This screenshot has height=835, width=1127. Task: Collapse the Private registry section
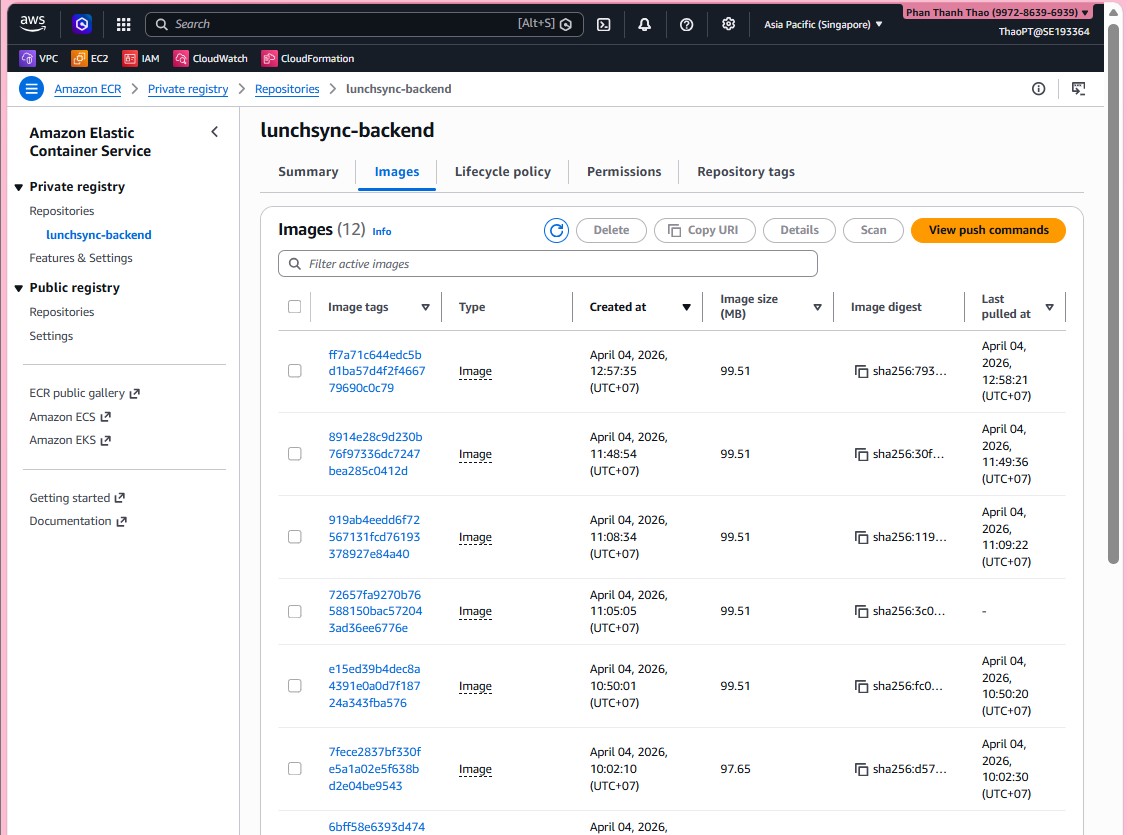[19, 187]
